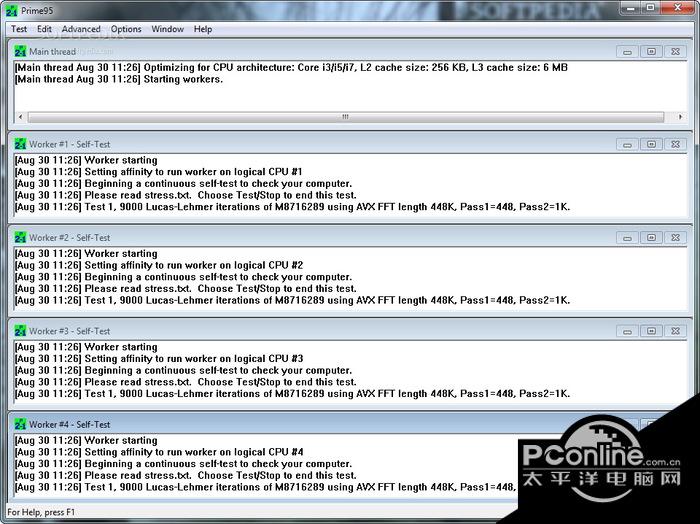
Task: Click Main thread scrollbar left arrow
Action: (x=21, y=117)
